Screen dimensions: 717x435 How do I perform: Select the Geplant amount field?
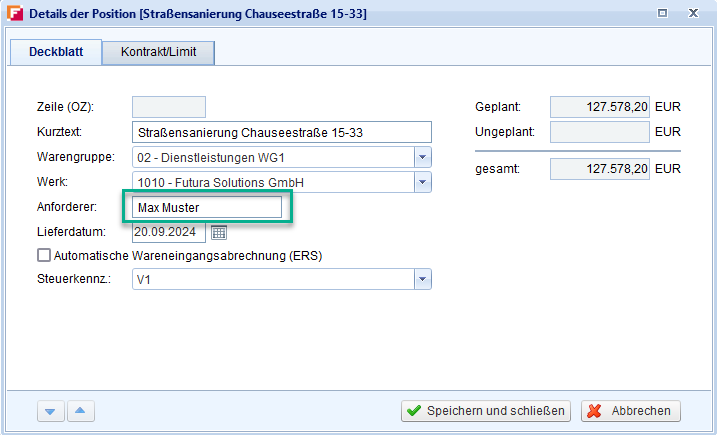point(600,107)
